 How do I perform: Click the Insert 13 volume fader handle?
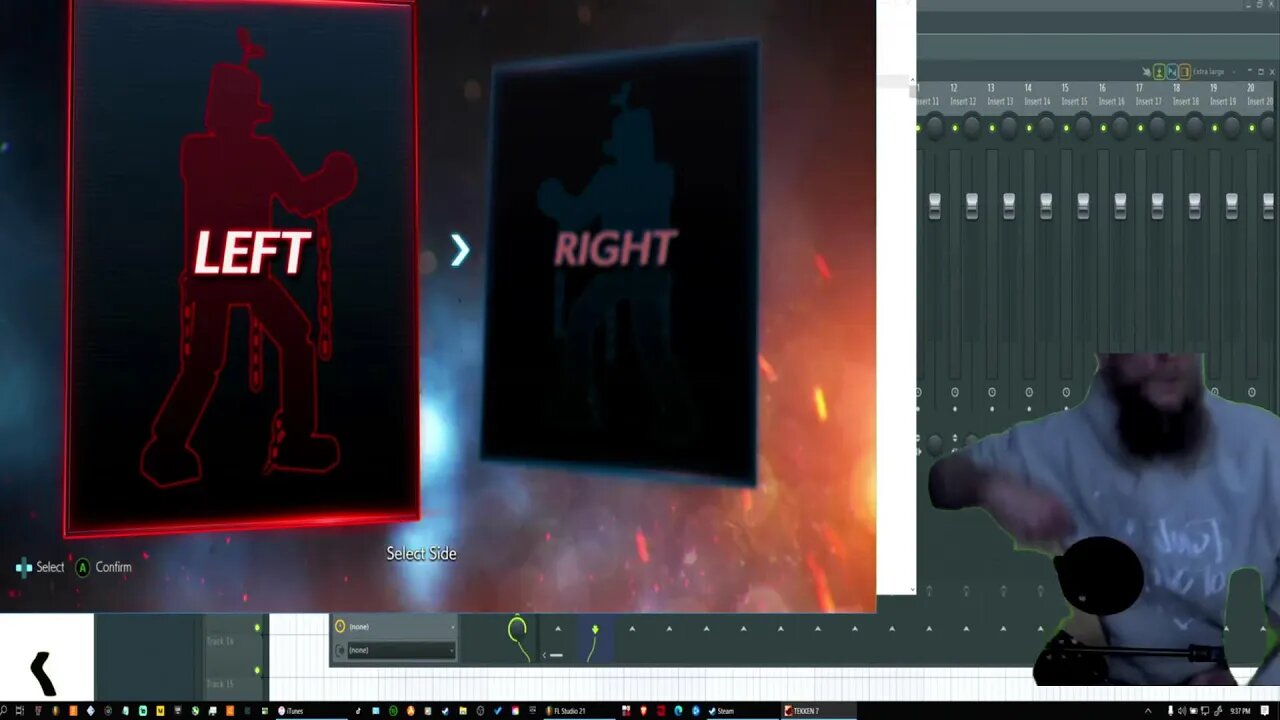coord(1008,205)
